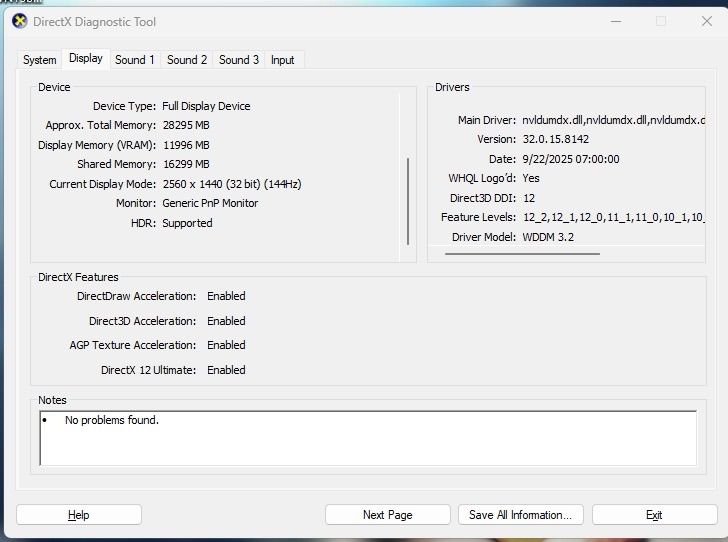This screenshot has width=728, height=542.
Task: Select the Feature Levels value text
Action: [x=613, y=217]
